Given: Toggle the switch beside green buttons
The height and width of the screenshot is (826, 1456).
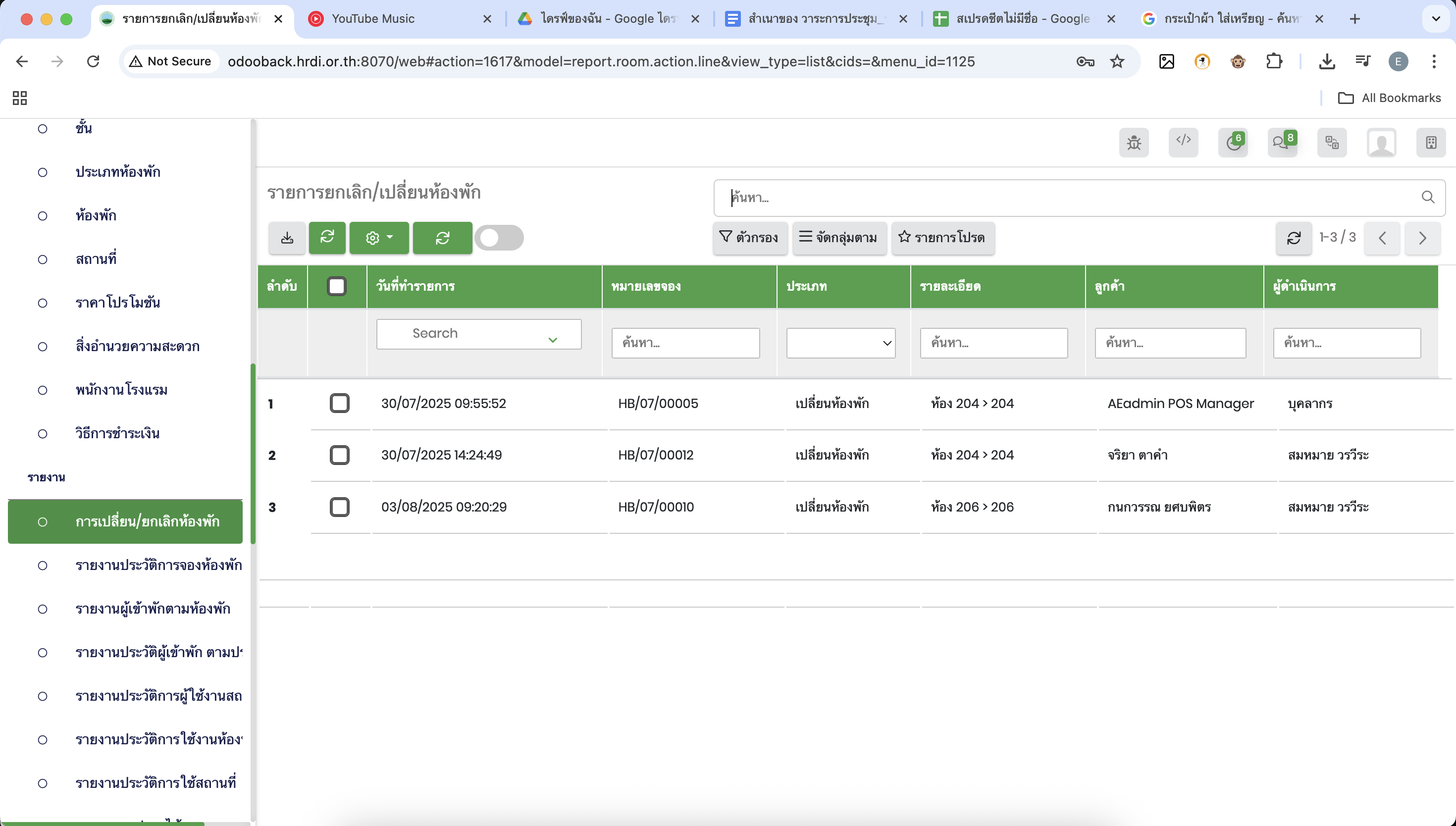Looking at the screenshot, I should tap(499, 238).
